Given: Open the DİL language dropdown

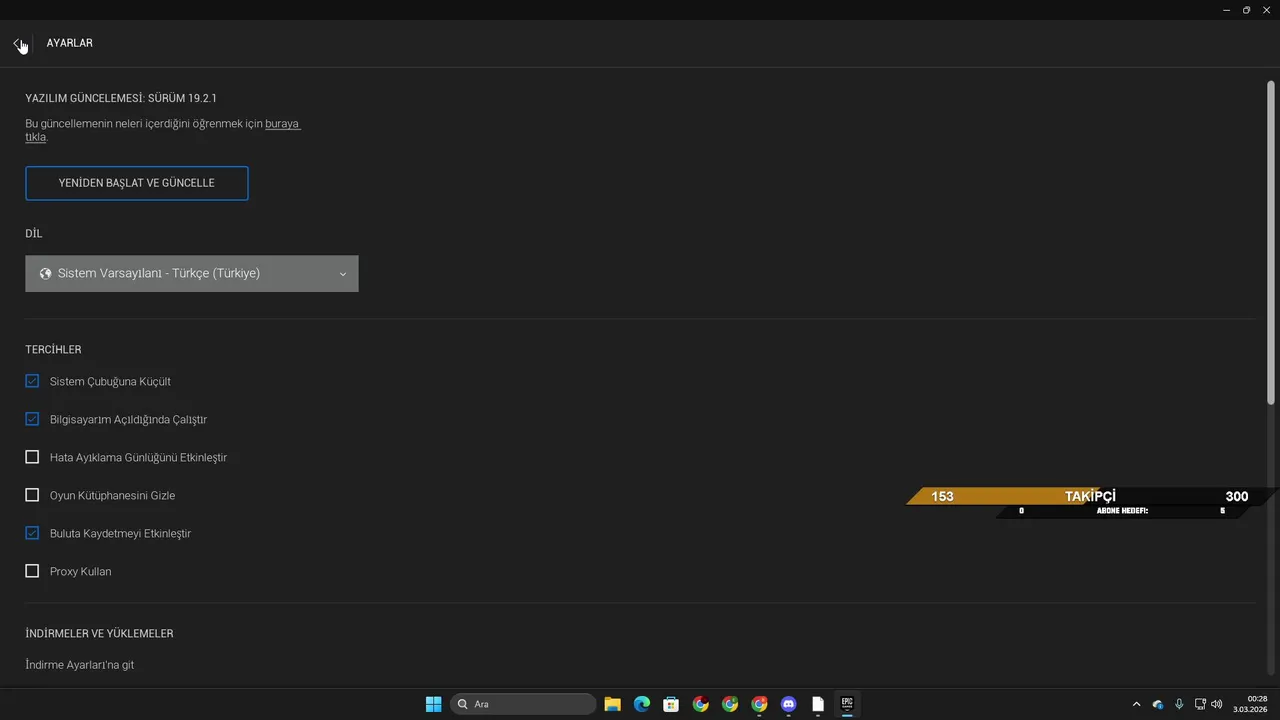Looking at the screenshot, I should [x=192, y=274].
